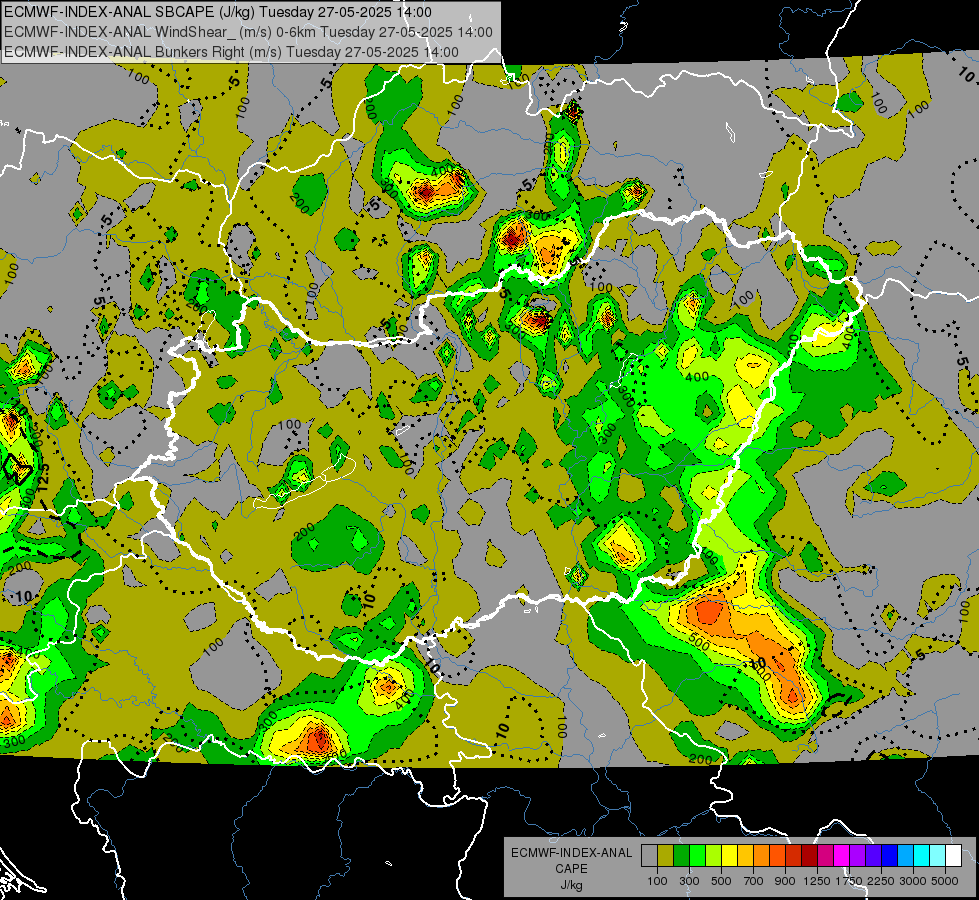The width and height of the screenshot is (979, 900).
Task: Select the purple legend swatch after 1750
Action: coord(858,856)
